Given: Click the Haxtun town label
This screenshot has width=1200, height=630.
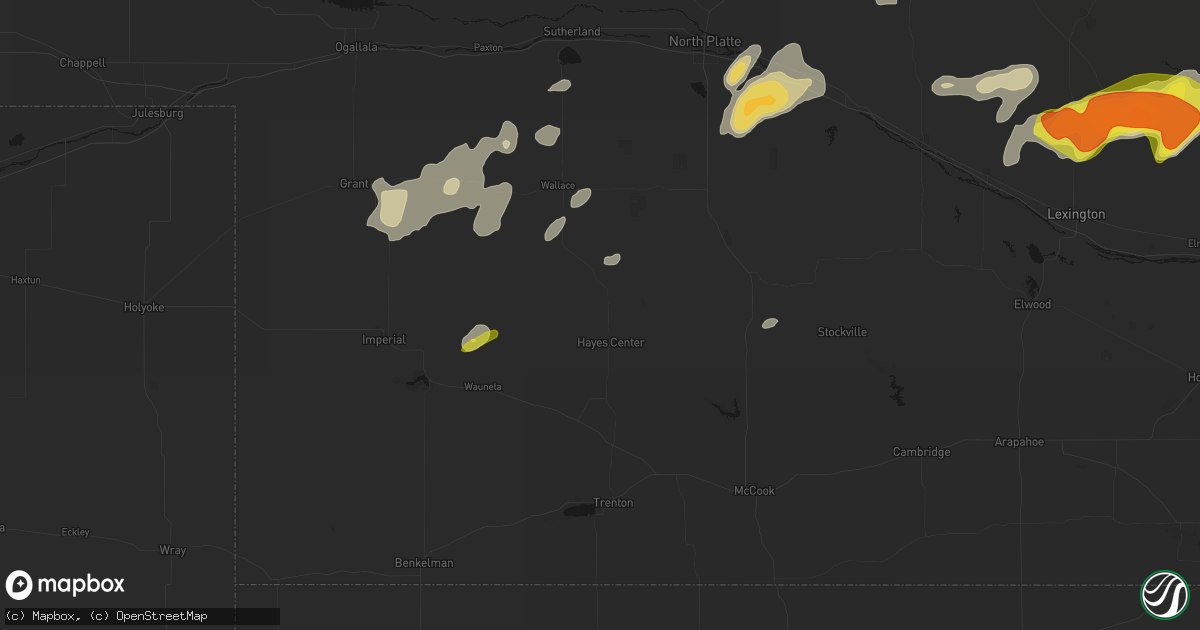Looking at the screenshot, I should 26,280.
